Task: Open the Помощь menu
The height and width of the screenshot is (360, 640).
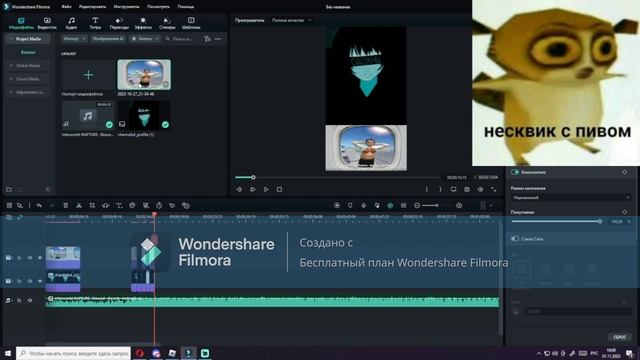Action: point(186,7)
